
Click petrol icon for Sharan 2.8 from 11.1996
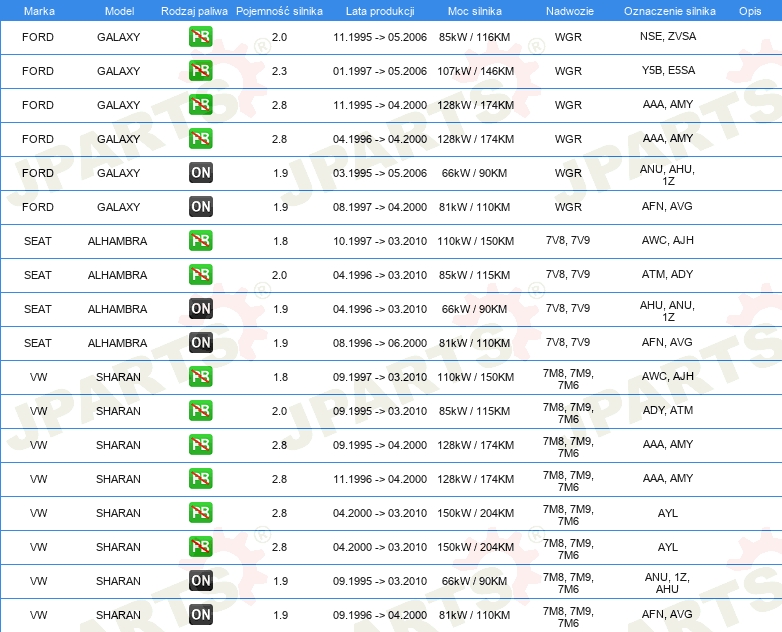(200, 478)
